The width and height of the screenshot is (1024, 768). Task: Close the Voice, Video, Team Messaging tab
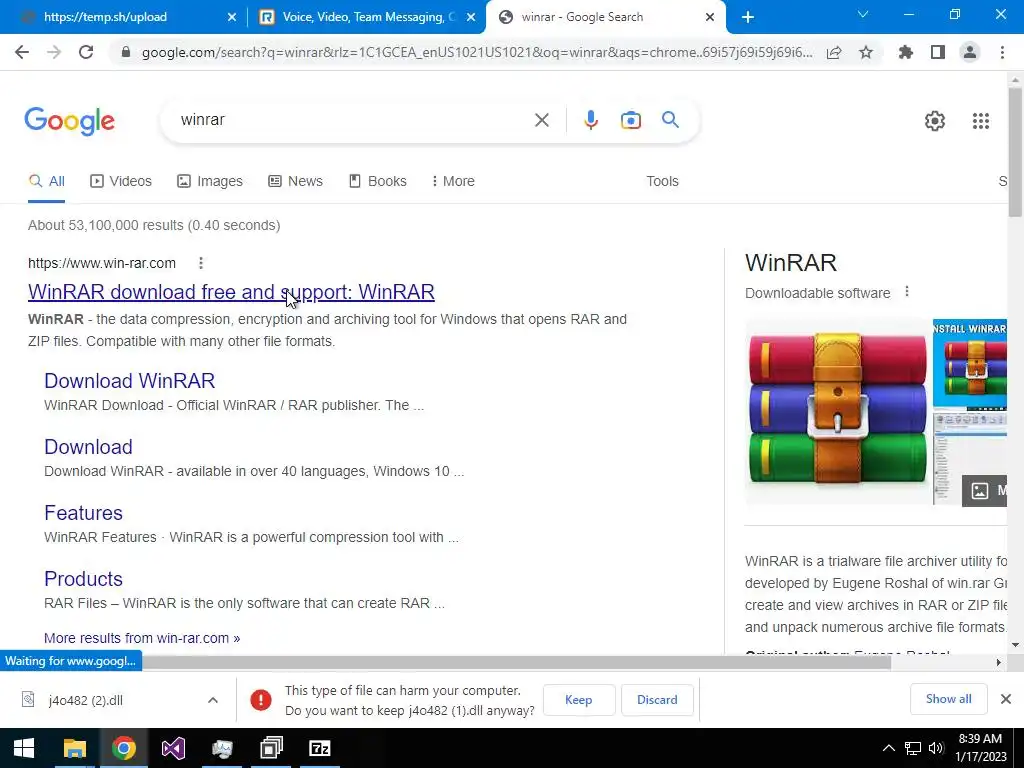click(471, 18)
